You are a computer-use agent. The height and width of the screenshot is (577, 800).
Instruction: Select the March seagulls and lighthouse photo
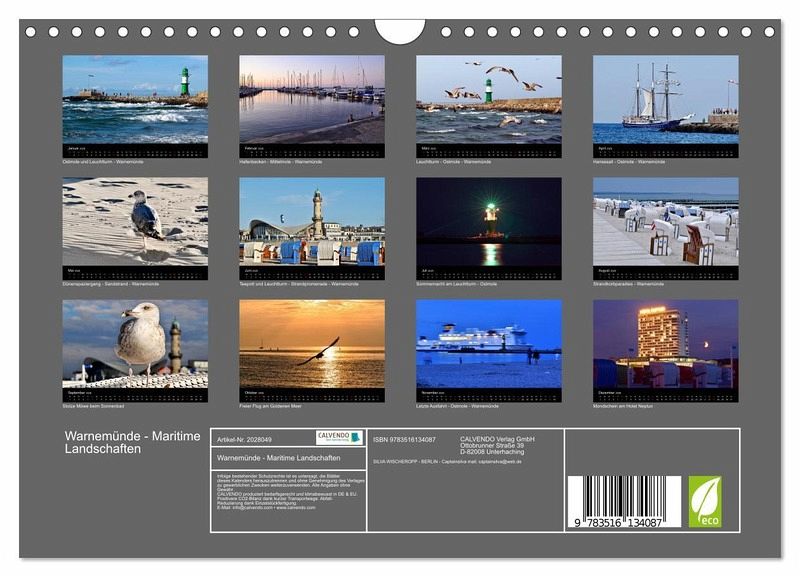[x=488, y=99]
